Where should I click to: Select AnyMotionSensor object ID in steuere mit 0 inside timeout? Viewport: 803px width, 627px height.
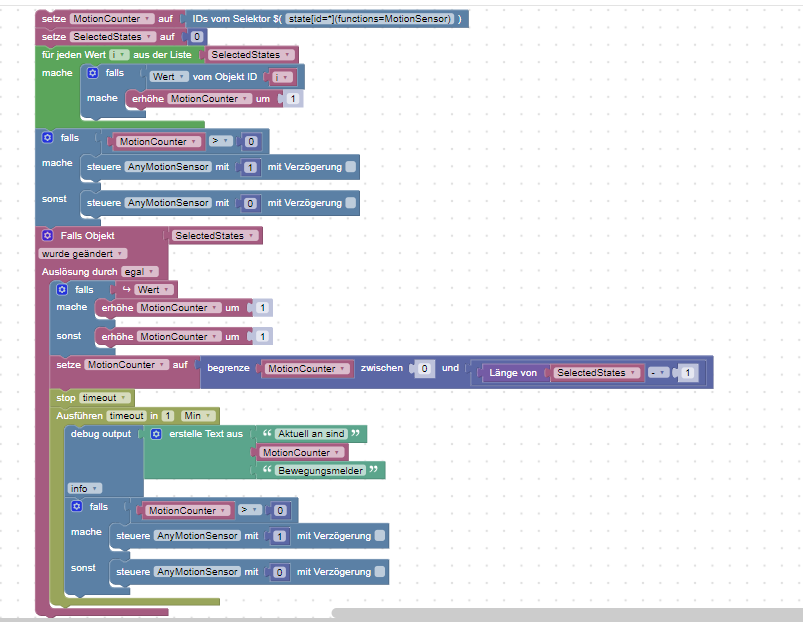(x=198, y=572)
